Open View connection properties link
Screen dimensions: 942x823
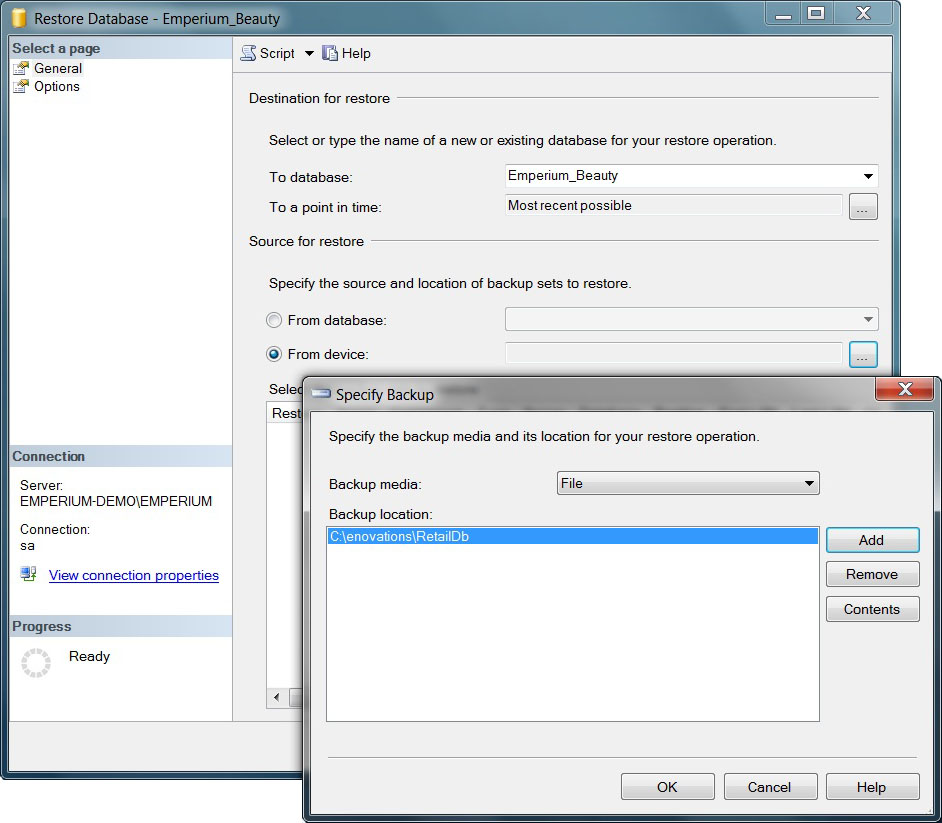pyautogui.click(x=134, y=576)
